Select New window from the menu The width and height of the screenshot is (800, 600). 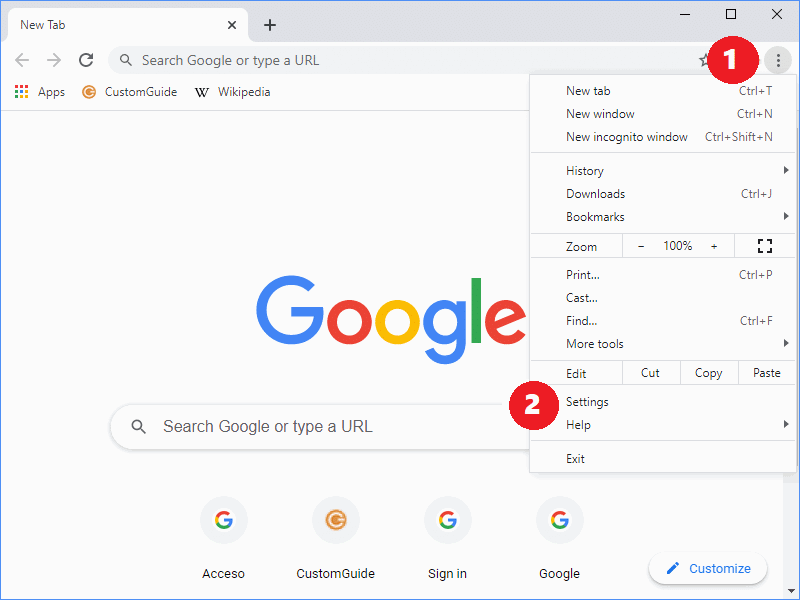pyautogui.click(x=662, y=114)
